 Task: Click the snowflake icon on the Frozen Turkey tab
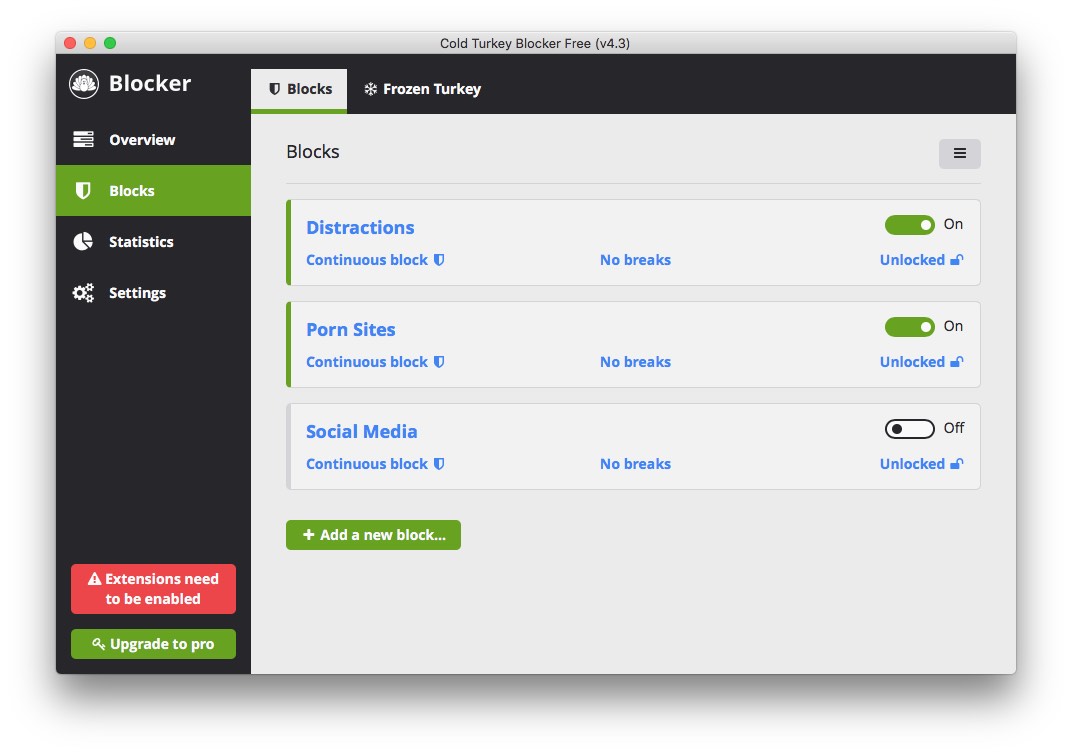click(370, 89)
